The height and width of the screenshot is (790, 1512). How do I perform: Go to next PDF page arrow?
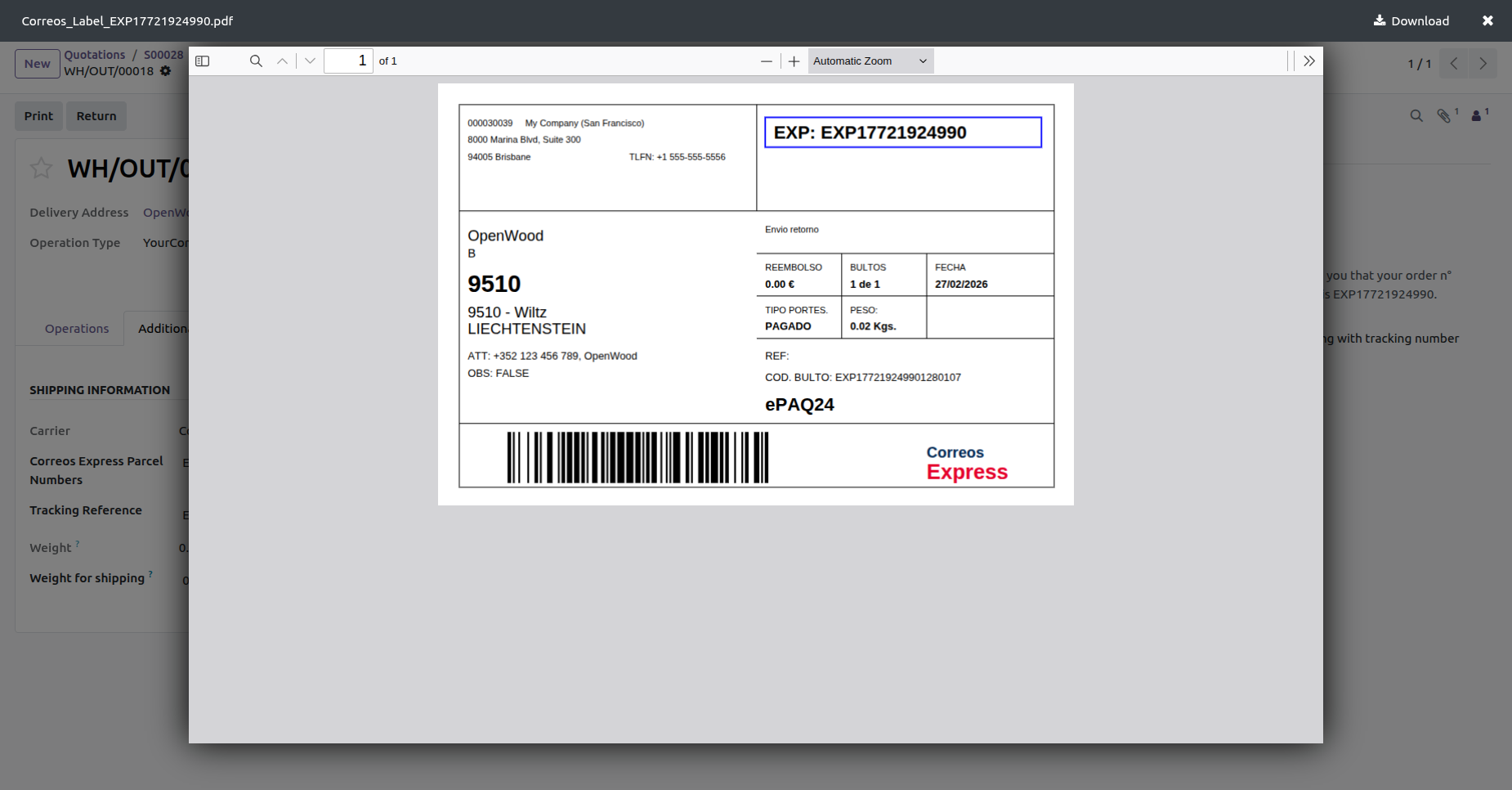point(310,61)
